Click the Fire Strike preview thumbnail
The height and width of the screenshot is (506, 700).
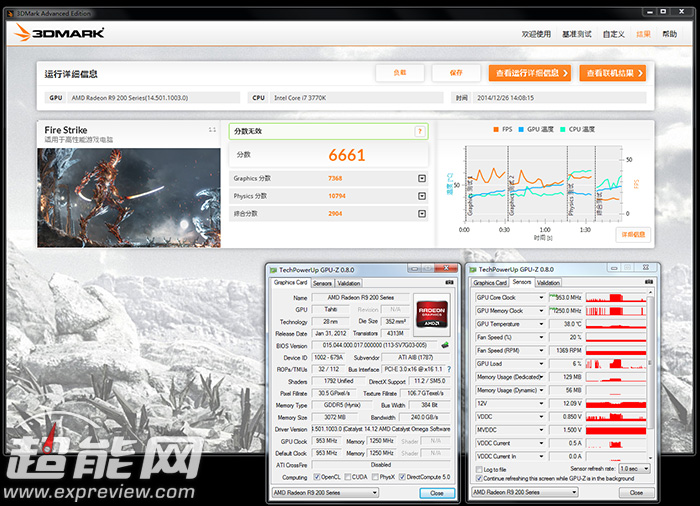129,198
